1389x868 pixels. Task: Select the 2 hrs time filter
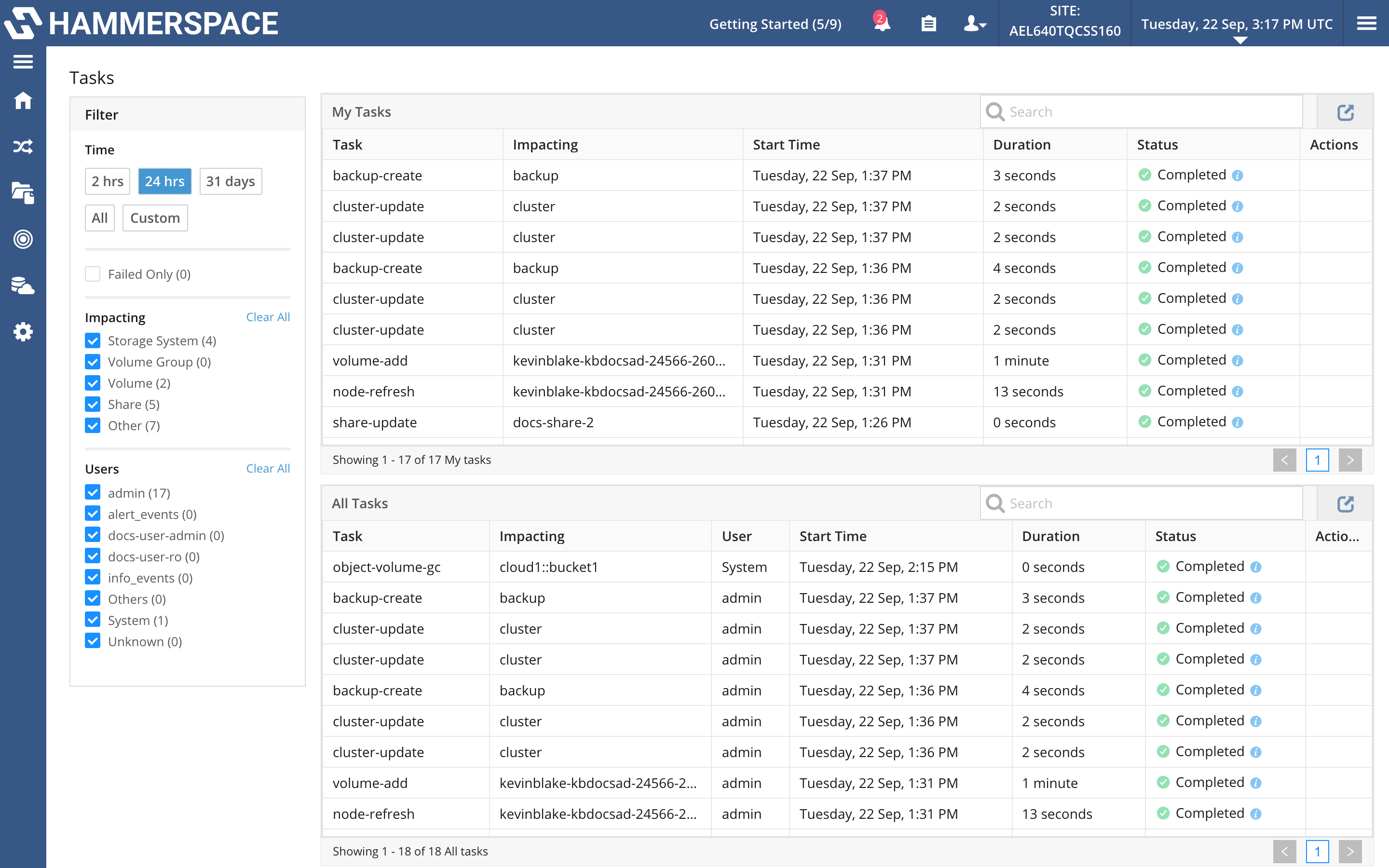[x=108, y=181]
